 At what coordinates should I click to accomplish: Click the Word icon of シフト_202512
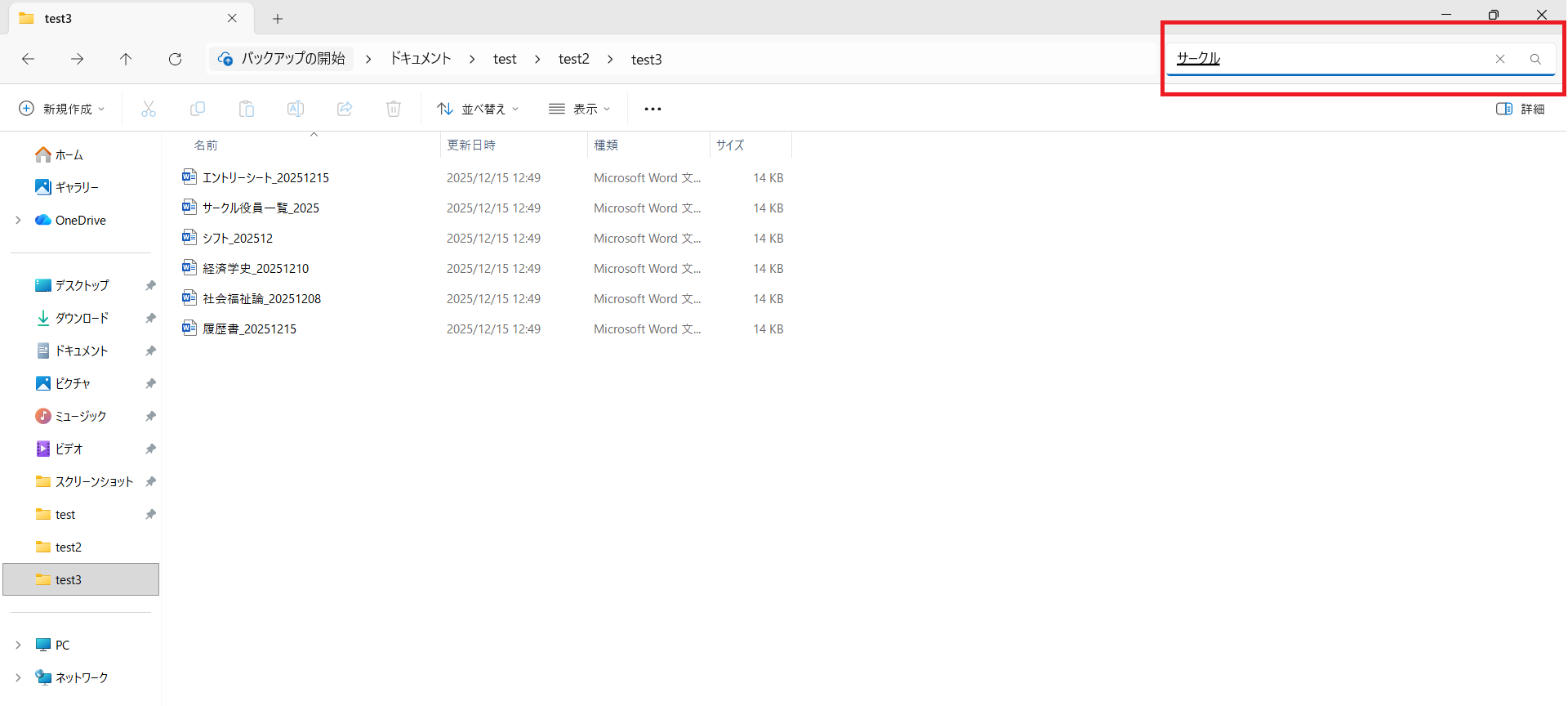(x=189, y=237)
